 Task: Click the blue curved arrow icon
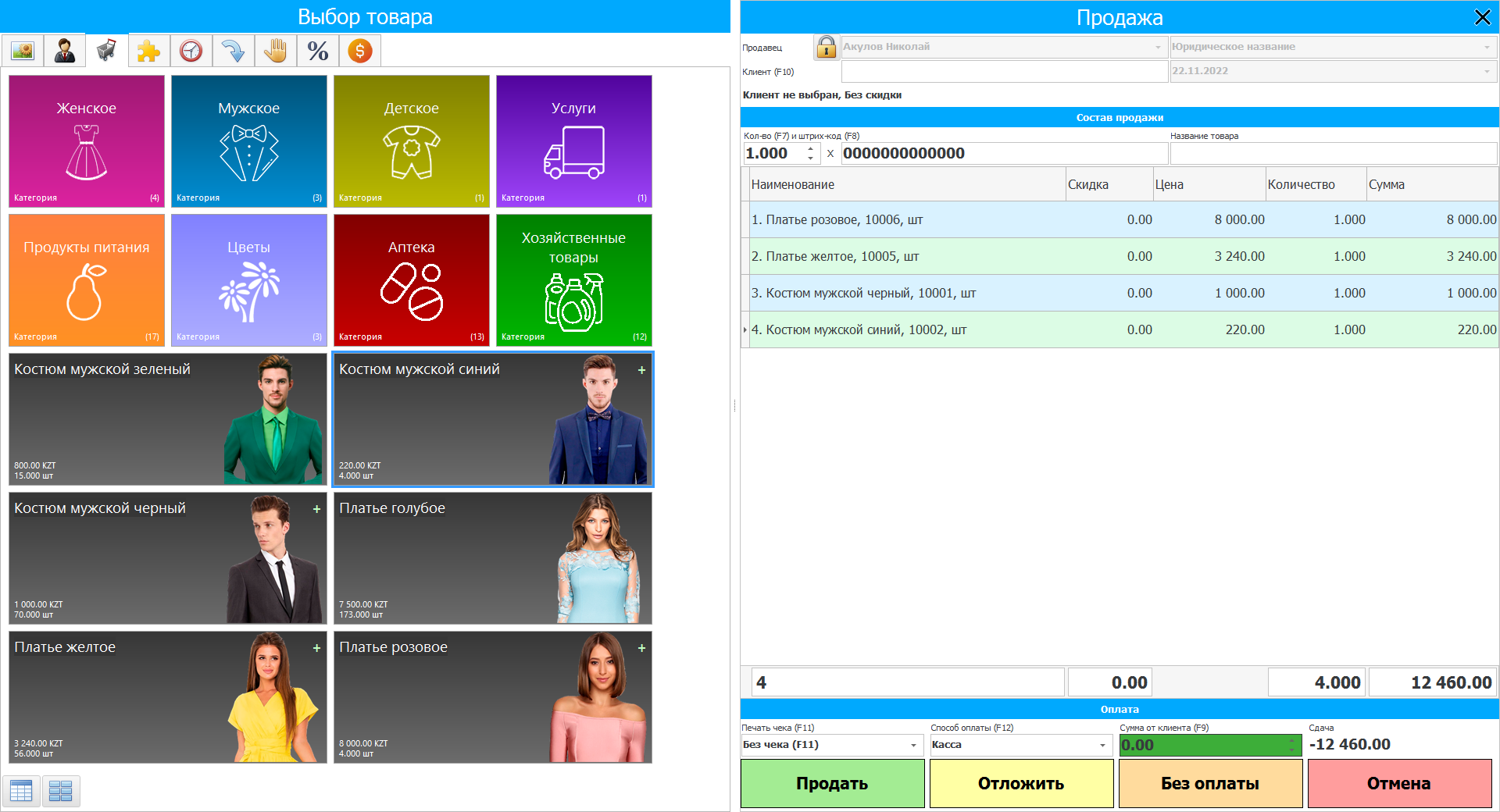[x=233, y=52]
